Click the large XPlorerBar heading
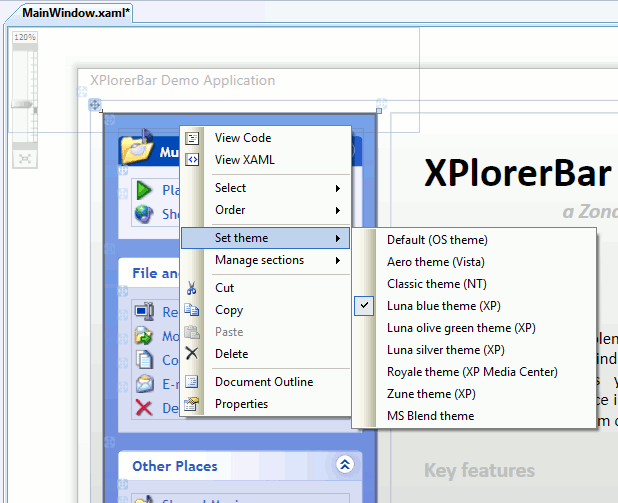618x503 pixels. pos(517,173)
